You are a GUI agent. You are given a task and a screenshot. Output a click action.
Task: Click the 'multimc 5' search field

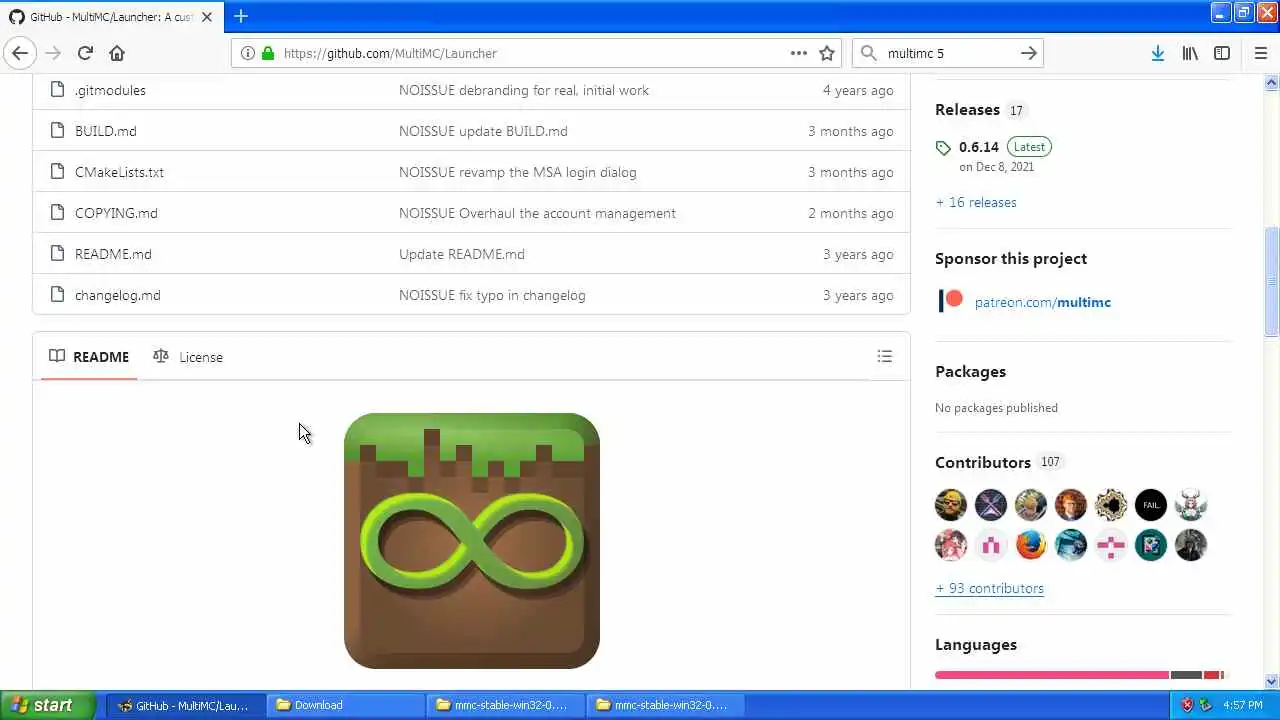click(948, 53)
